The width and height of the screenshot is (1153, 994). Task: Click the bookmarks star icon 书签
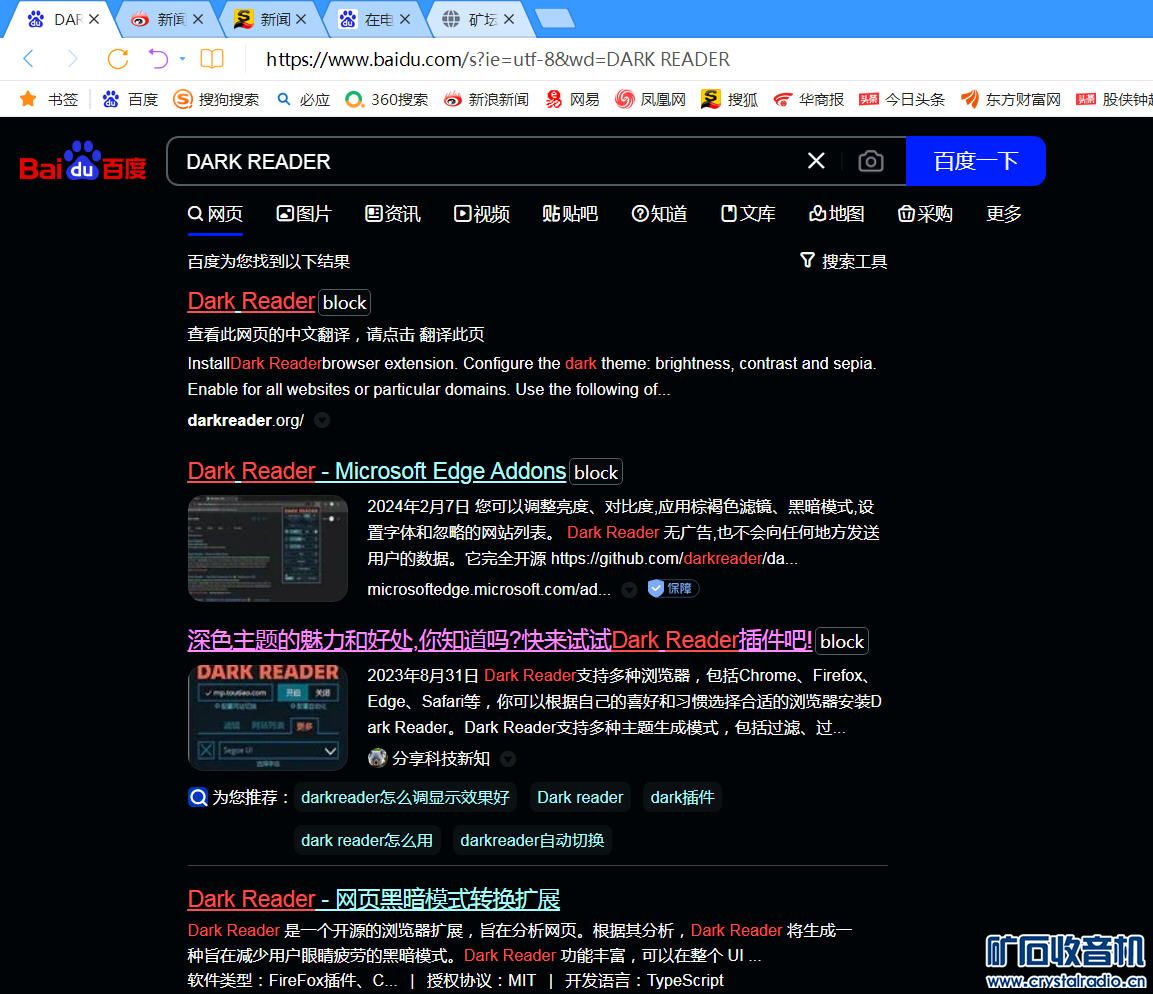tap(49, 99)
